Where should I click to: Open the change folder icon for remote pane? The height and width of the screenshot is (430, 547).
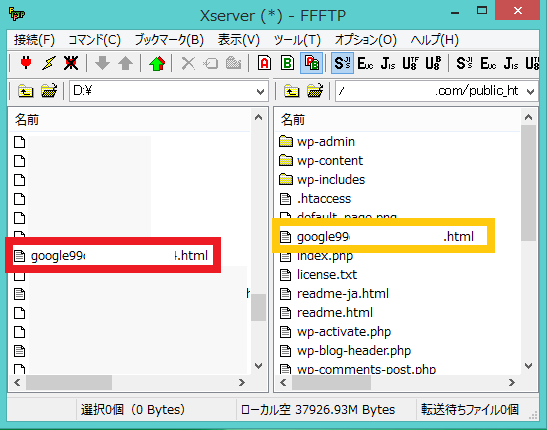pyautogui.click(x=315, y=91)
